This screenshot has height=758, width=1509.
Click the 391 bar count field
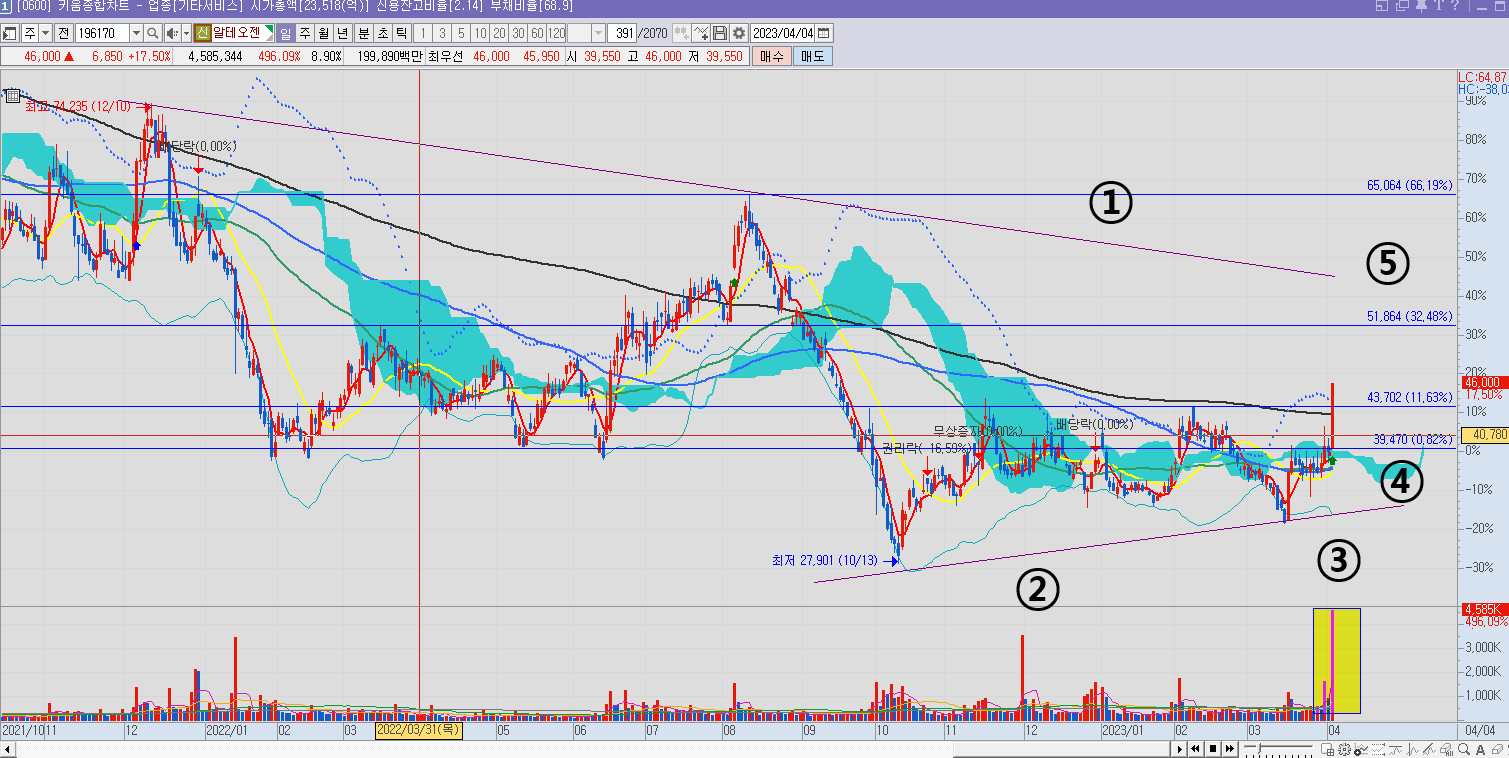point(622,32)
